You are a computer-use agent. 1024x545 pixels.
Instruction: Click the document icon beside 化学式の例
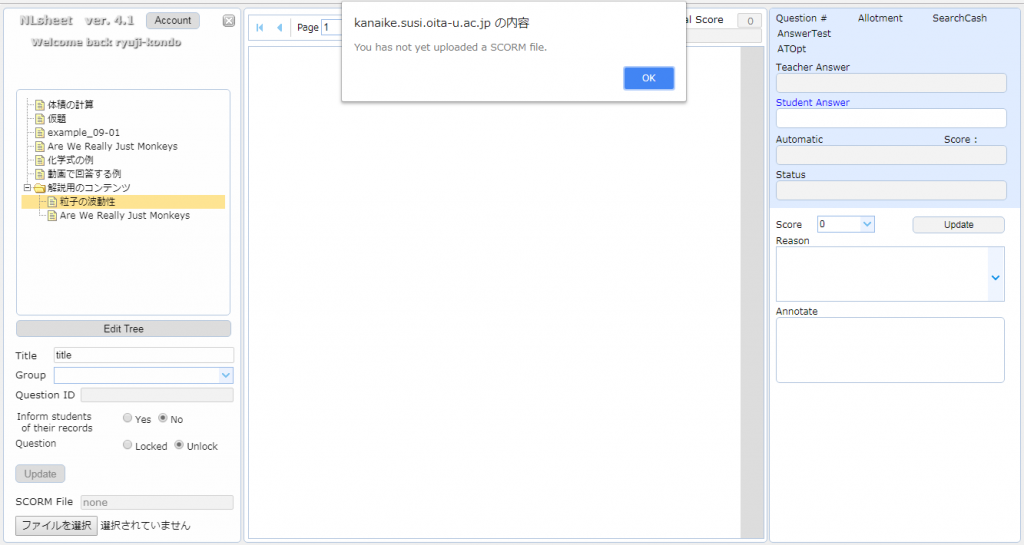tap(40, 160)
